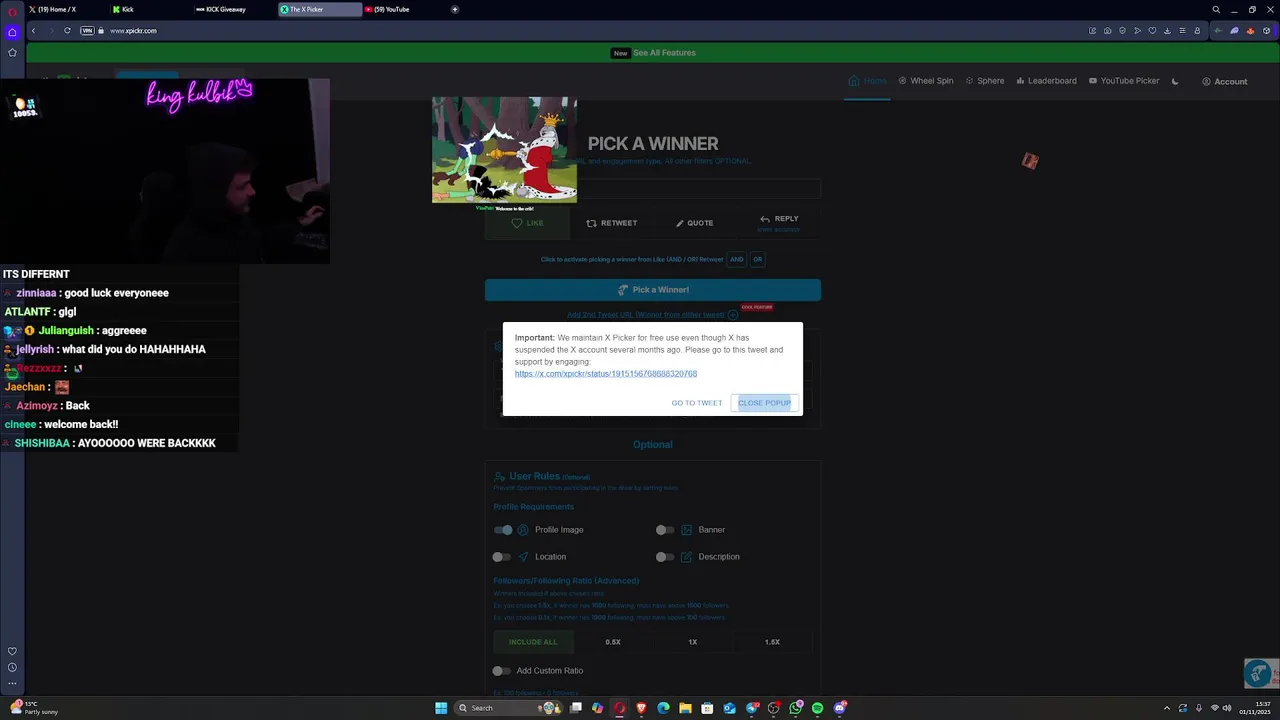Toggle the Banner requirement switch

(x=665, y=530)
